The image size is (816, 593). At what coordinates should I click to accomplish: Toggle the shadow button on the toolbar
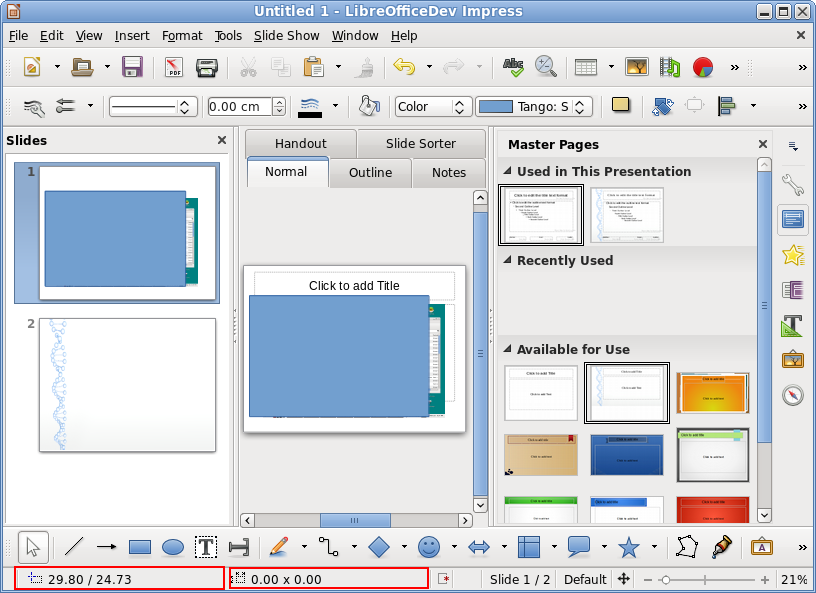pos(621,105)
